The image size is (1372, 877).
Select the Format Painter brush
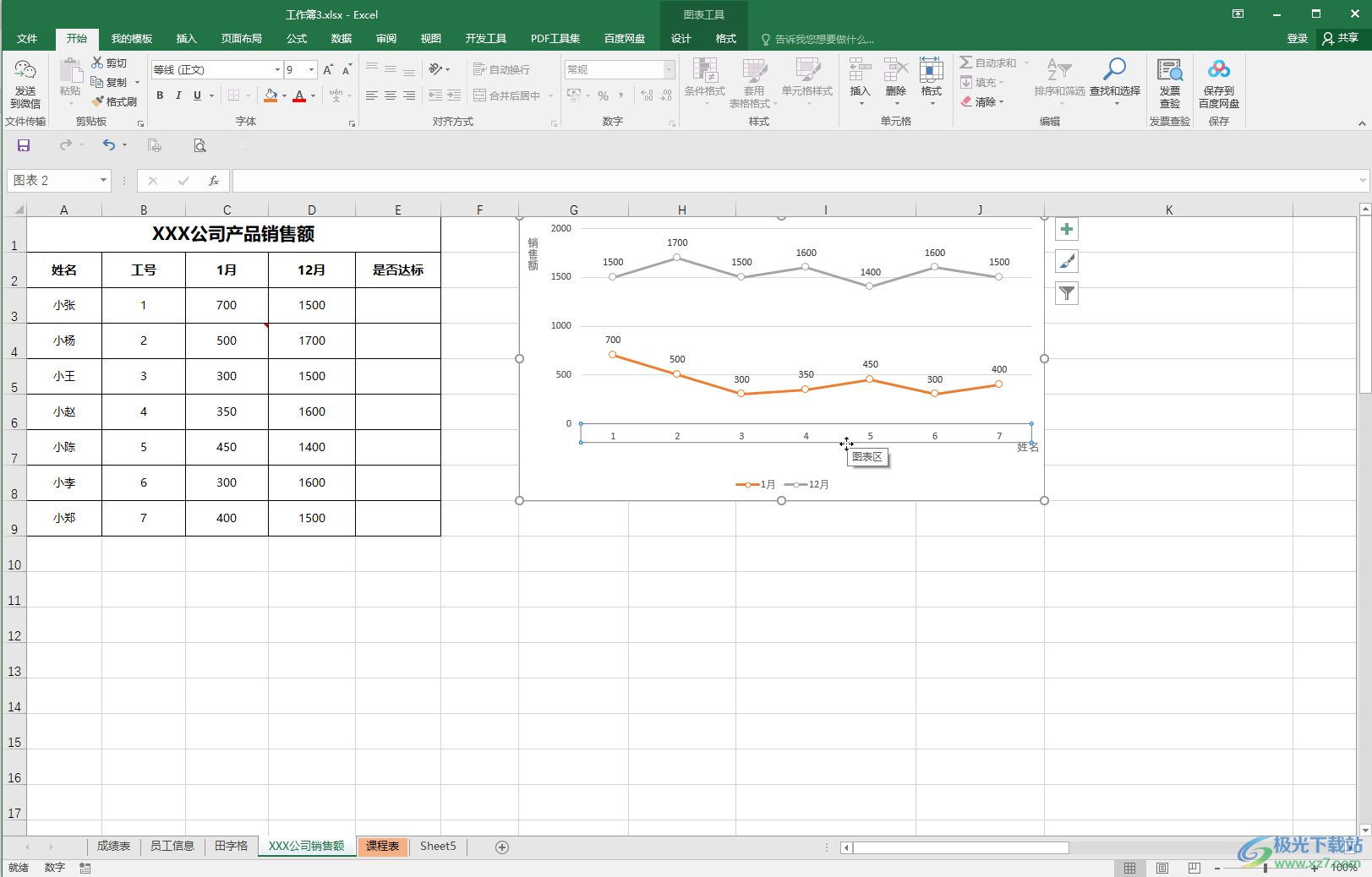[98, 101]
